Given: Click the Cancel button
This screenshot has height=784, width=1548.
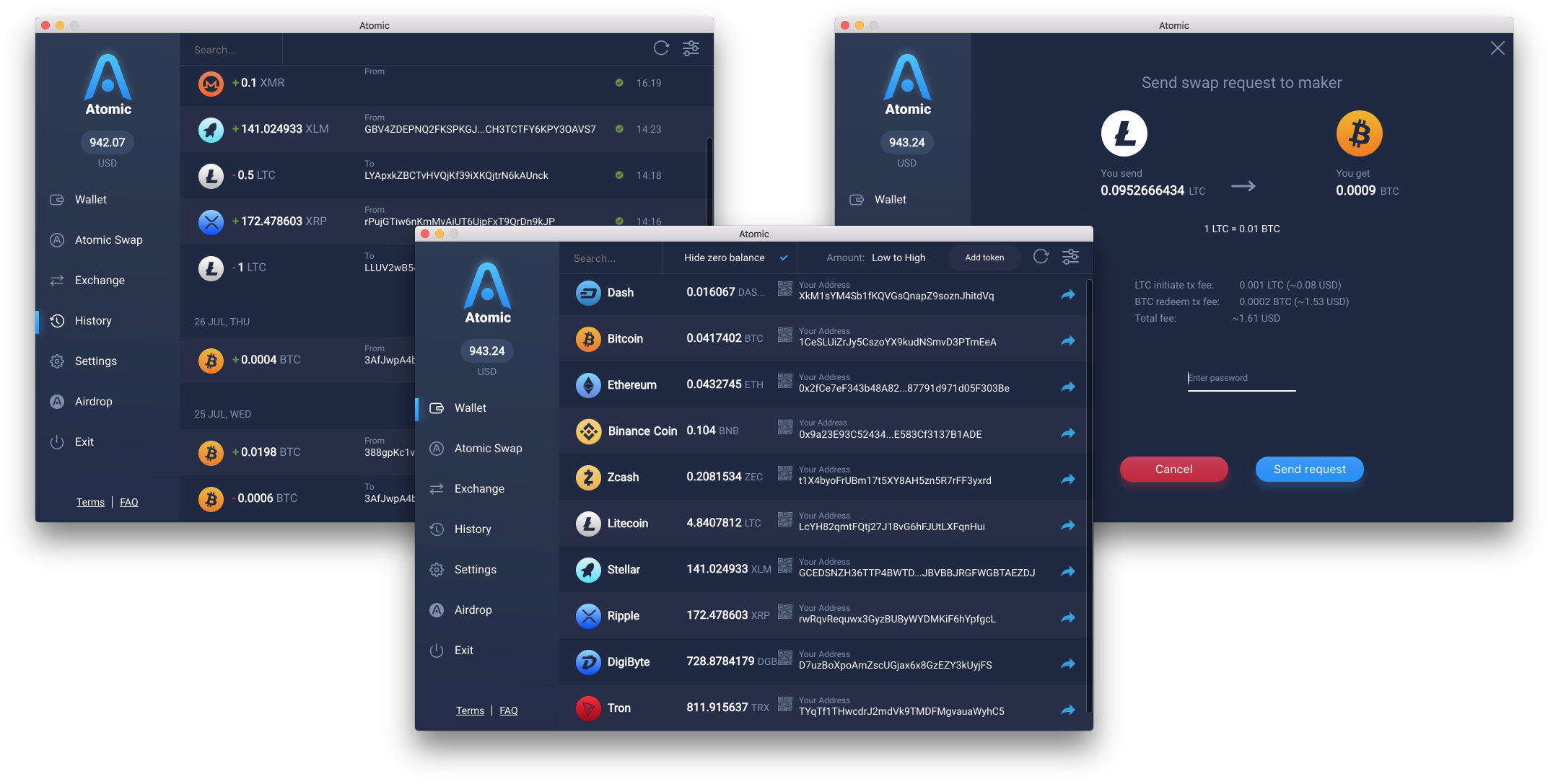Looking at the screenshot, I should 1173,468.
